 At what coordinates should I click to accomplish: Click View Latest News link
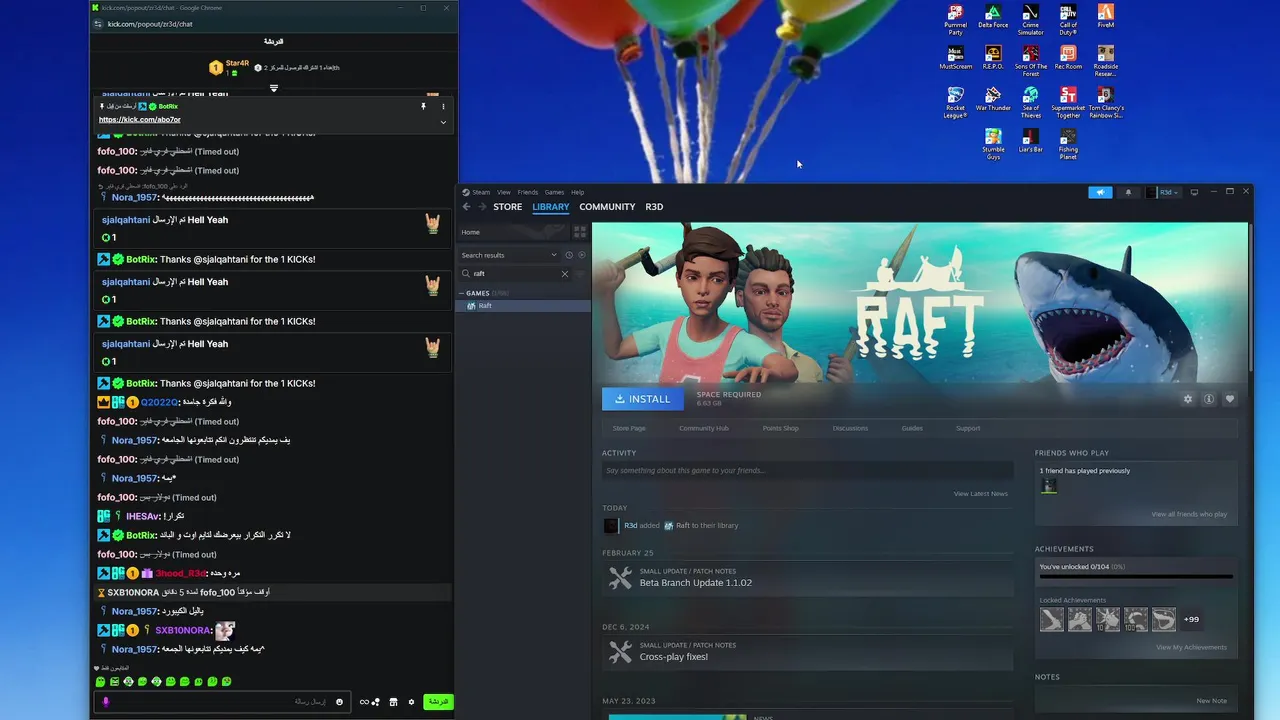(980, 494)
